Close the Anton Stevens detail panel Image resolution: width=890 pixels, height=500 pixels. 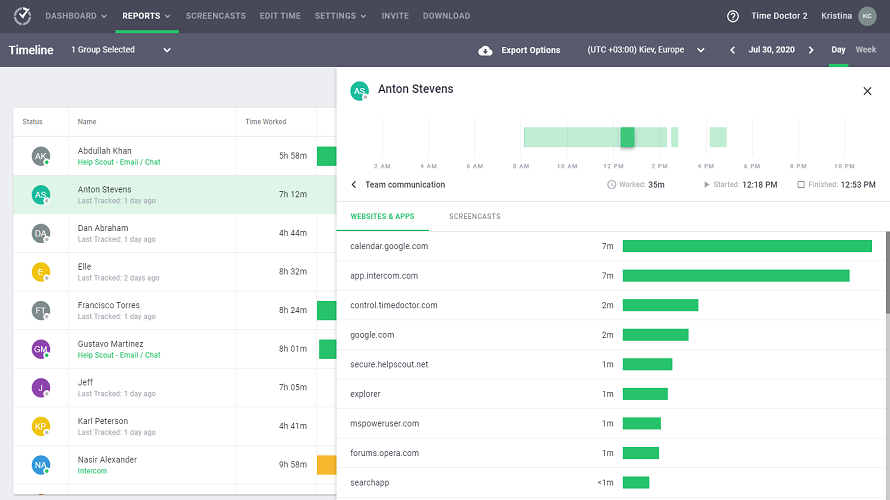click(x=867, y=91)
